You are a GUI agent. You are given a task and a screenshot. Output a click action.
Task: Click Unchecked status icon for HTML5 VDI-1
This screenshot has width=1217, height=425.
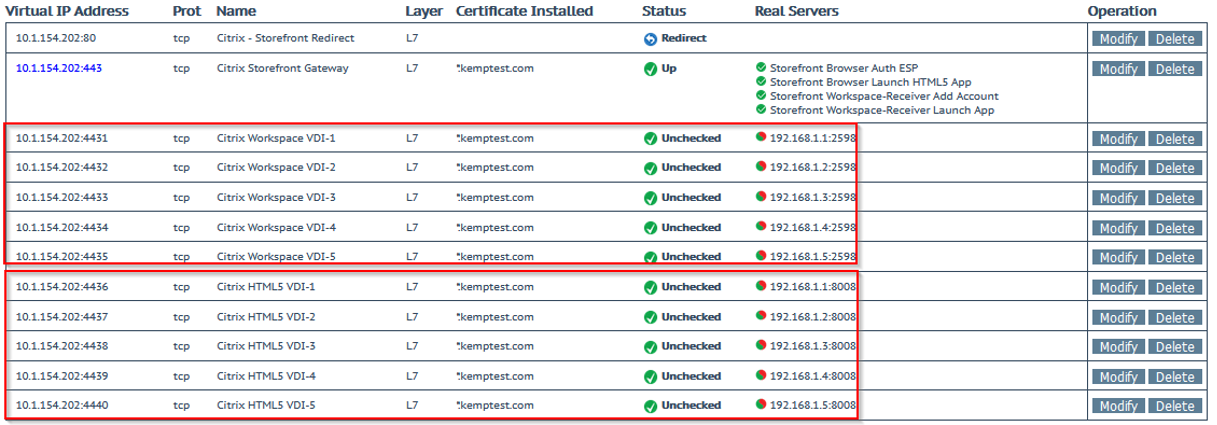(x=650, y=288)
